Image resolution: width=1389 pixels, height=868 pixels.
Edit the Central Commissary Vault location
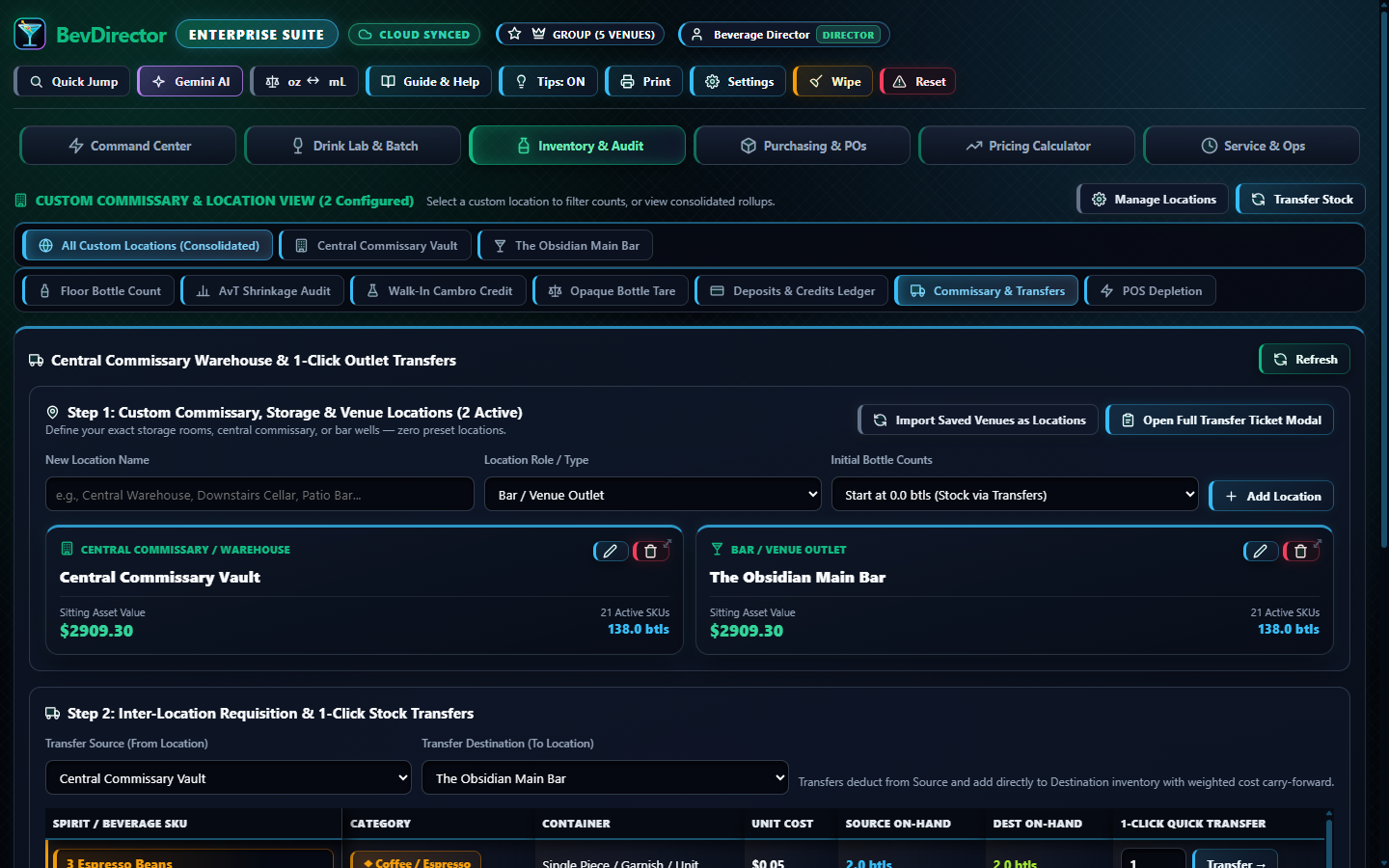pyautogui.click(x=611, y=551)
